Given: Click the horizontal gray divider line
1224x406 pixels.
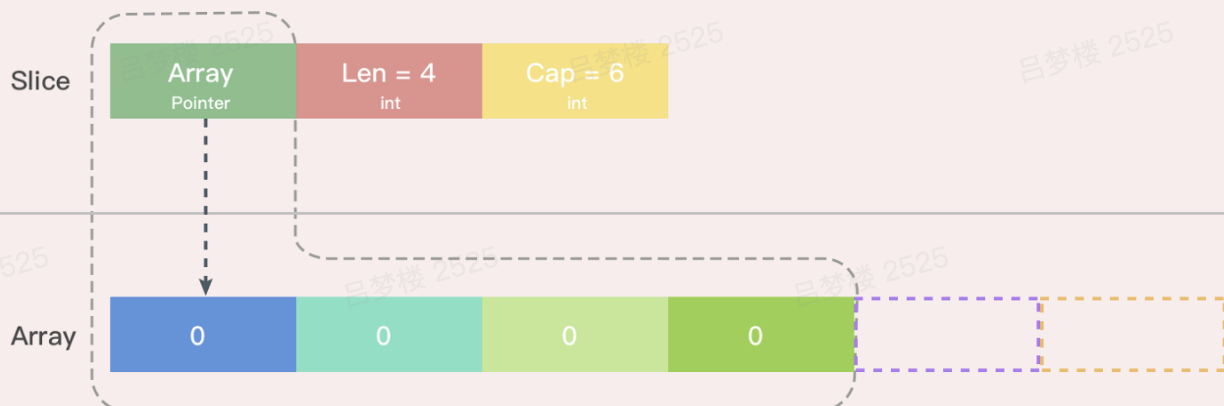Looking at the screenshot, I should pyautogui.click(x=612, y=213).
